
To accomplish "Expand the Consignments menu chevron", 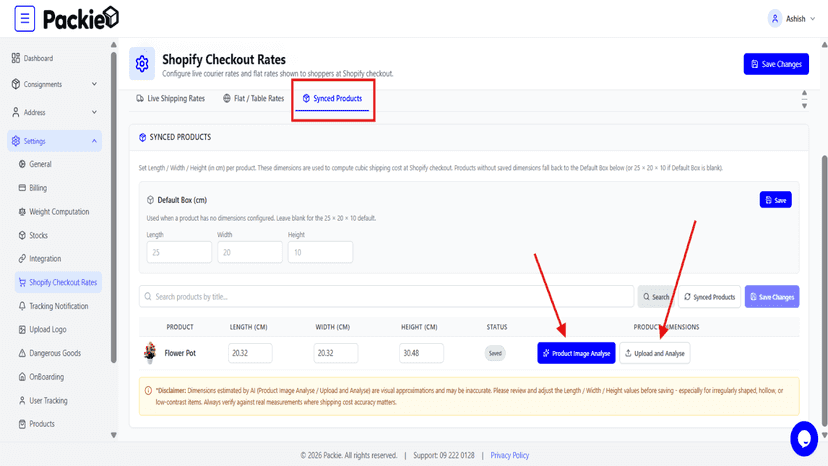I will (x=94, y=84).
